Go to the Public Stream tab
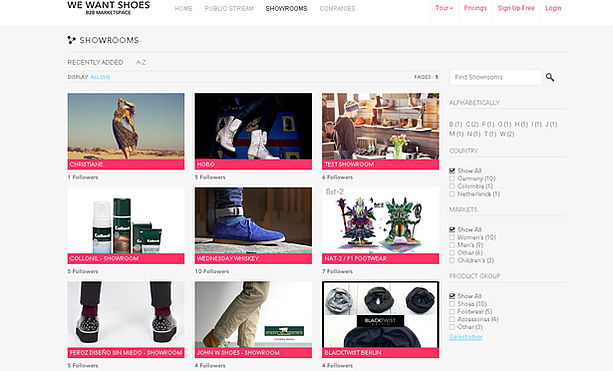 (229, 8)
